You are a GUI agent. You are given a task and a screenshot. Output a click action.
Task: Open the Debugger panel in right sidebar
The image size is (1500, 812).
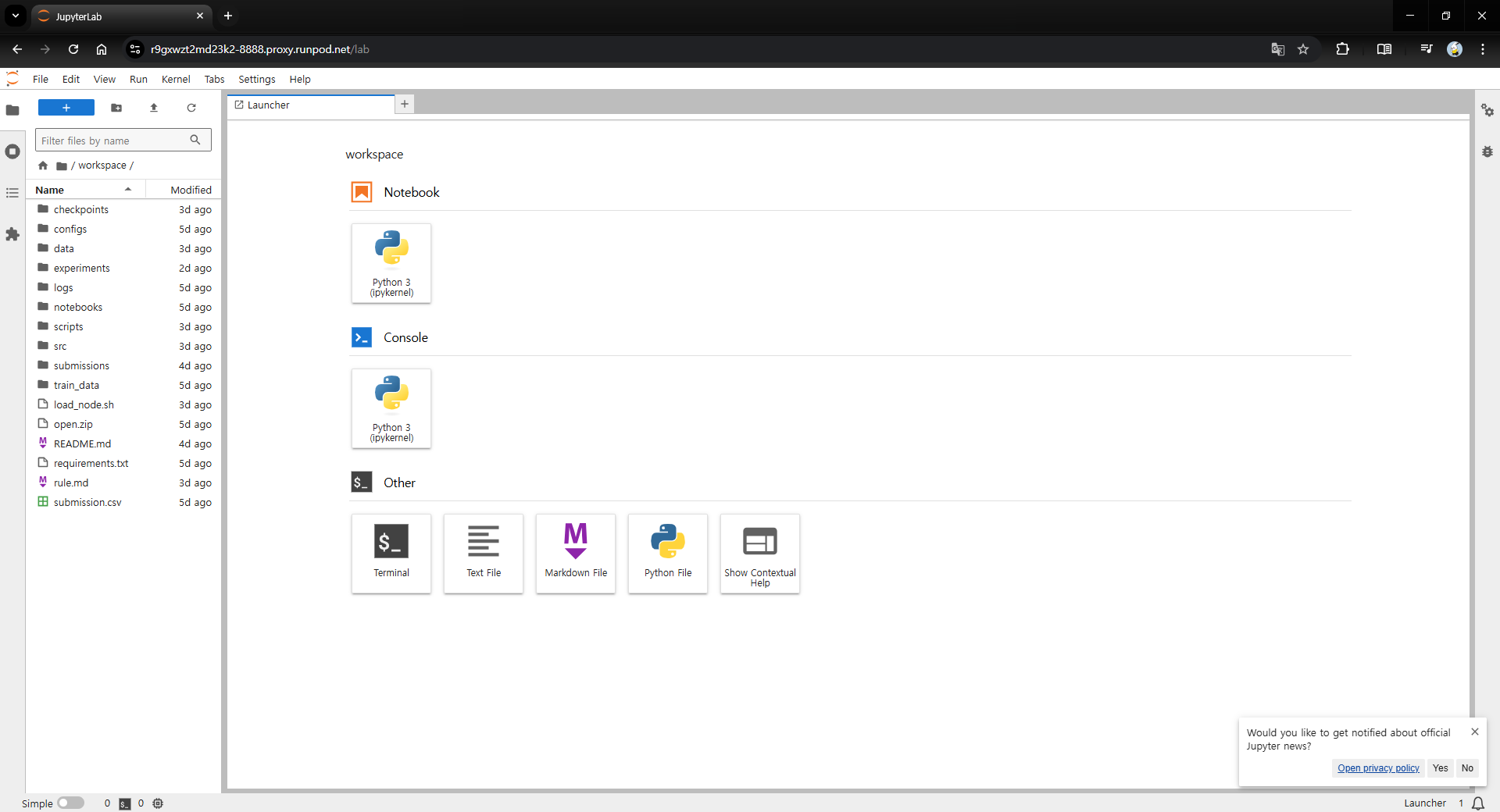coord(1487,151)
